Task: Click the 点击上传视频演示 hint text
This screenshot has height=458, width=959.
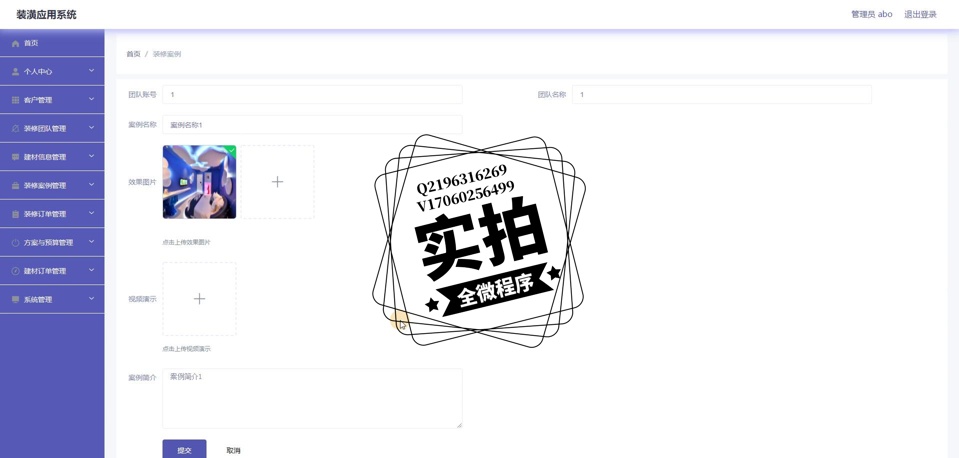Action: [x=186, y=349]
